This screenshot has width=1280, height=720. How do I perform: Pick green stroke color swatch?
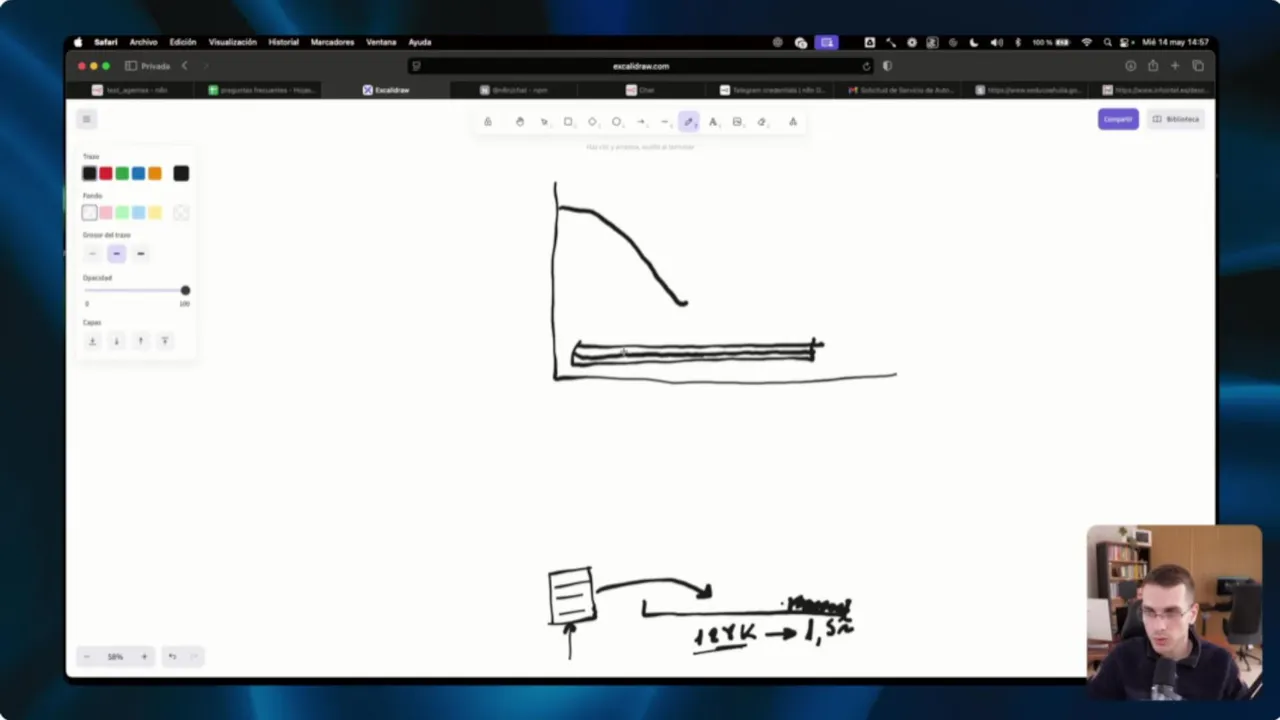pyautogui.click(x=122, y=174)
